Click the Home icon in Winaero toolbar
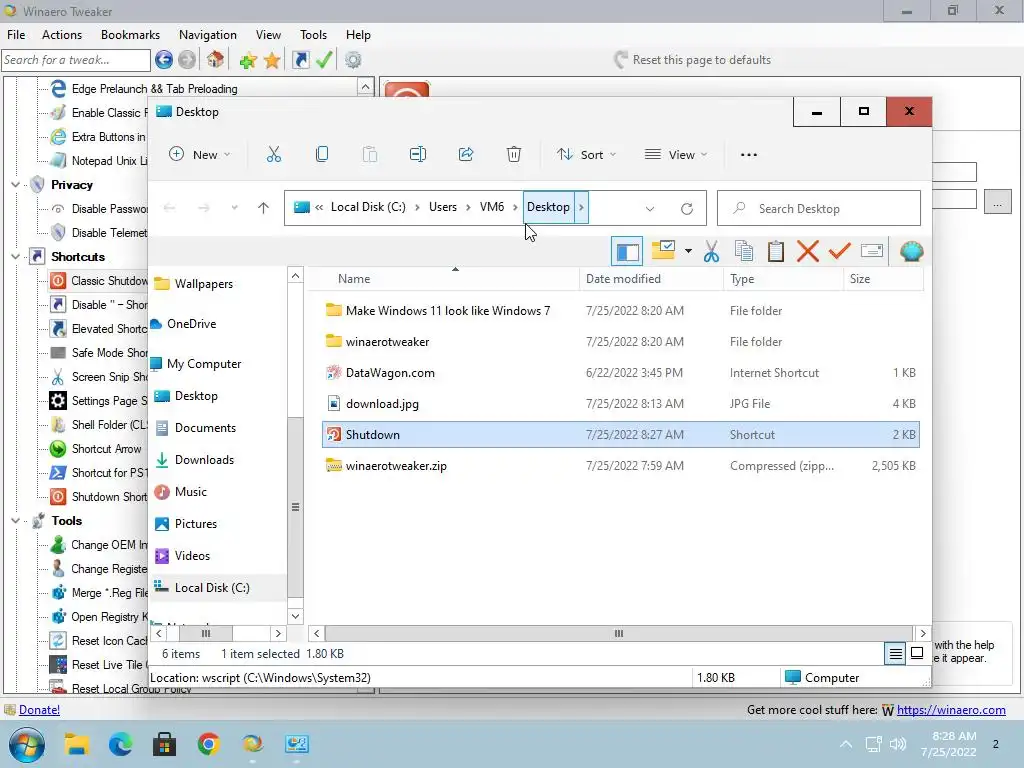 point(216,60)
